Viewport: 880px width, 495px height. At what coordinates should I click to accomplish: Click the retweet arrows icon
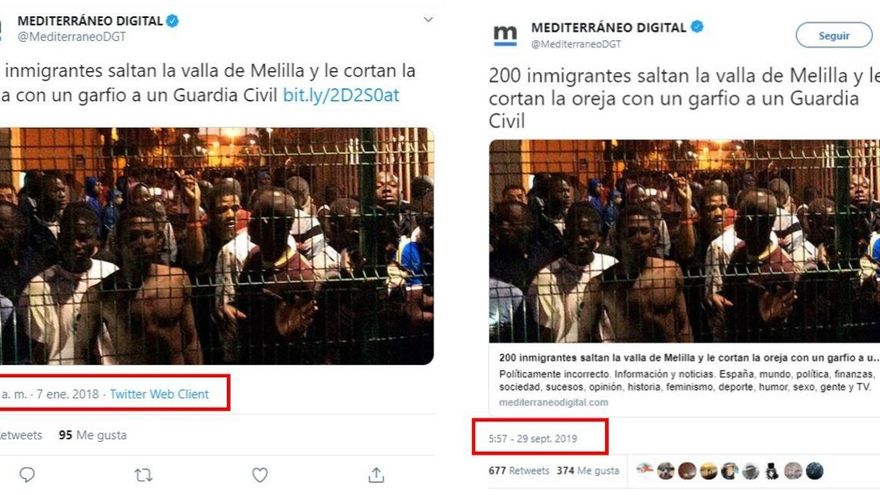[x=143, y=475]
